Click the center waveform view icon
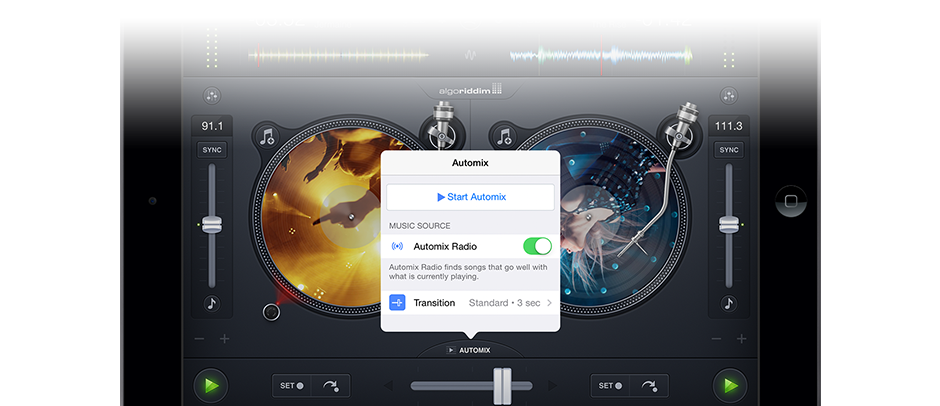This screenshot has width=940, height=406. click(x=470, y=55)
